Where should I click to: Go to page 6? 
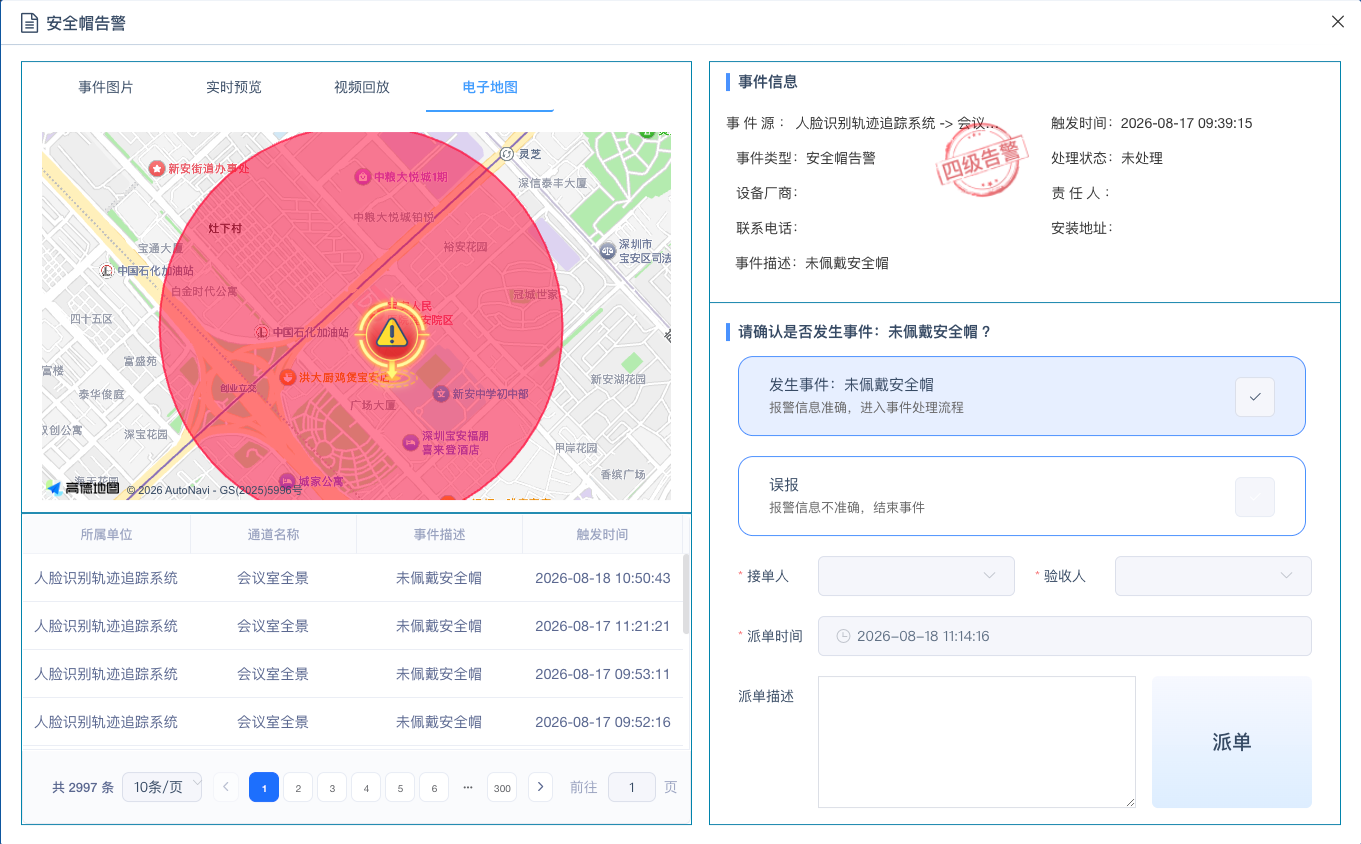(434, 787)
